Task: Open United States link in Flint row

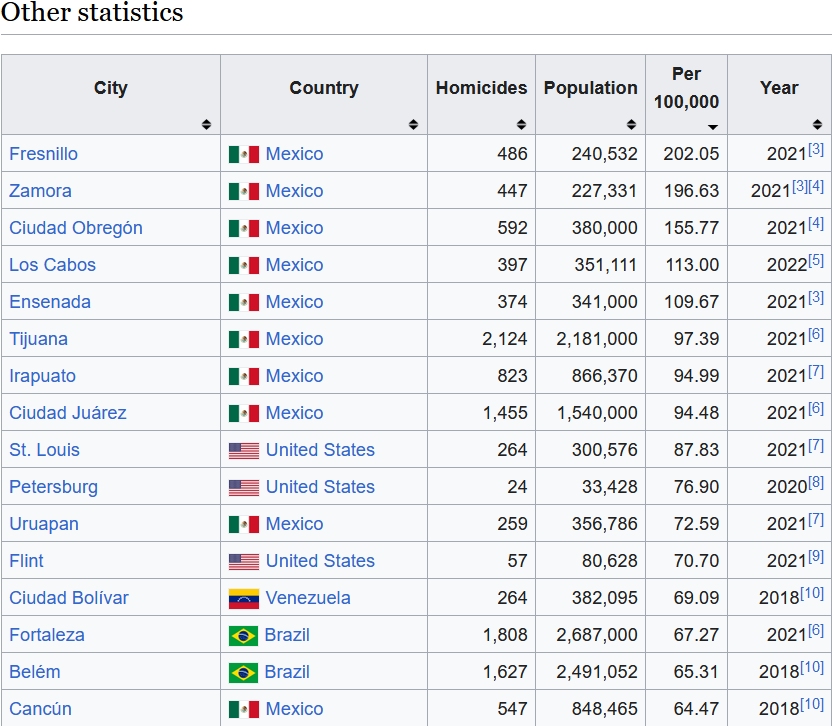Action: (320, 561)
